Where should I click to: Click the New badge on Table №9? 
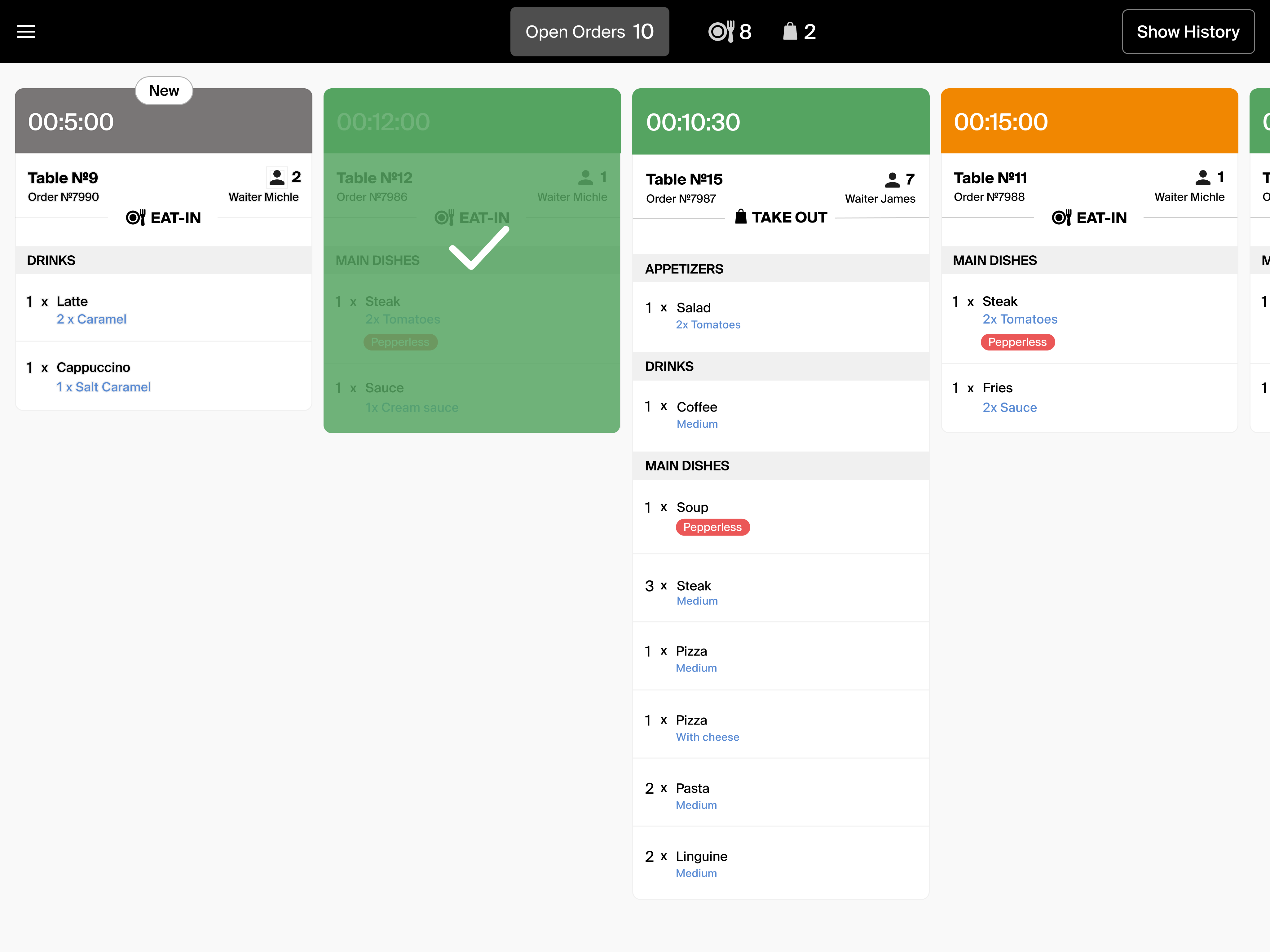pos(164,91)
